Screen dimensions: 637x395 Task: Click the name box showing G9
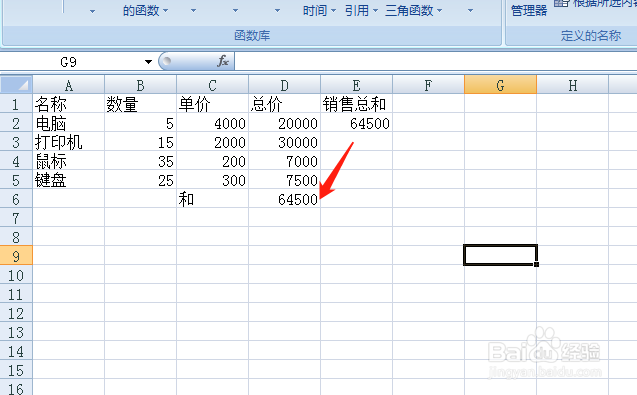pyautogui.click(x=68, y=62)
